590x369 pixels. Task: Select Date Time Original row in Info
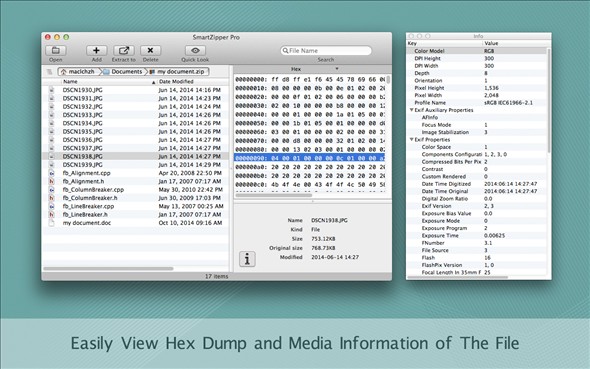(477, 191)
